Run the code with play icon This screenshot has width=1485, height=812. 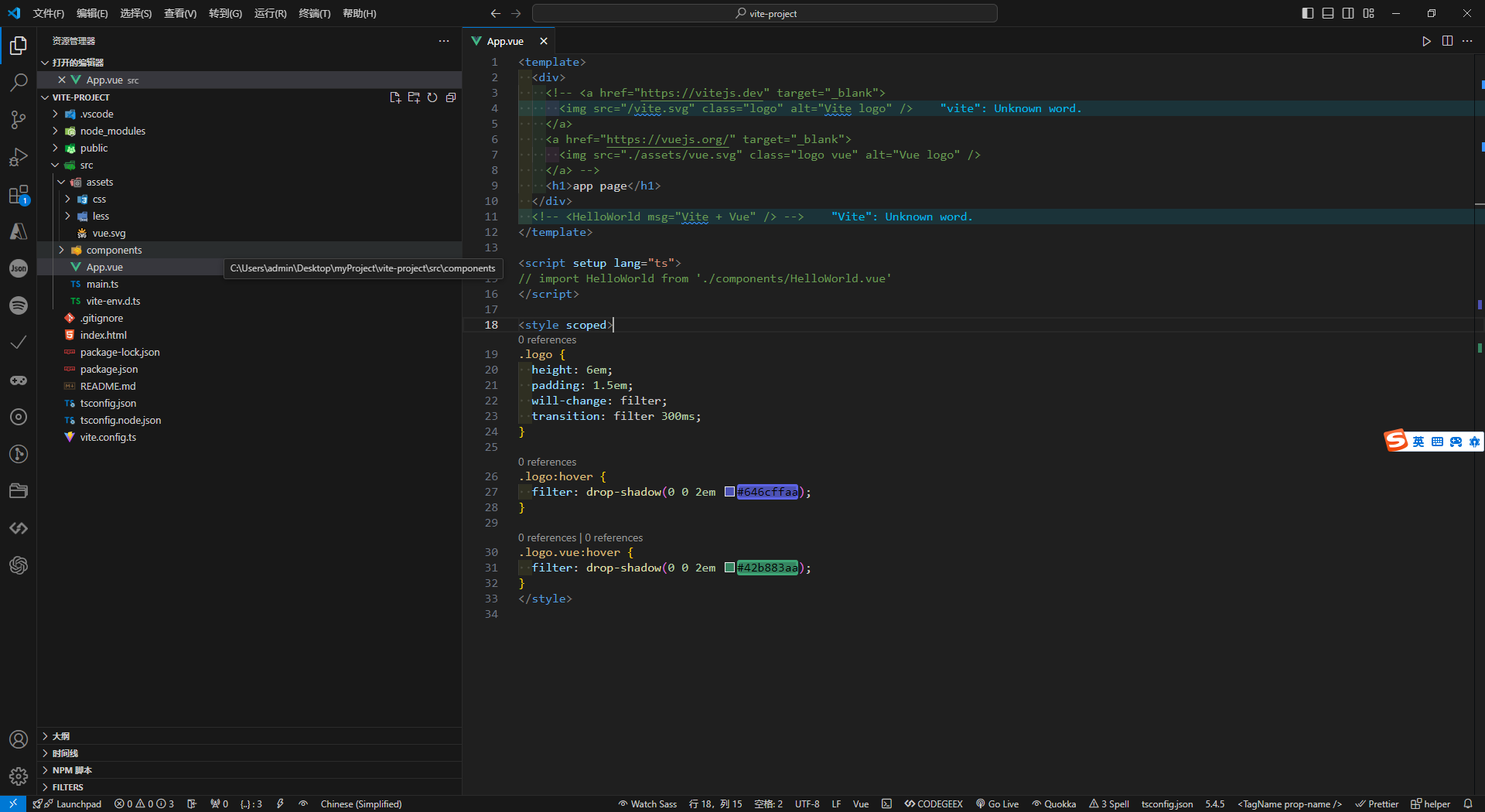point(1426,41)
